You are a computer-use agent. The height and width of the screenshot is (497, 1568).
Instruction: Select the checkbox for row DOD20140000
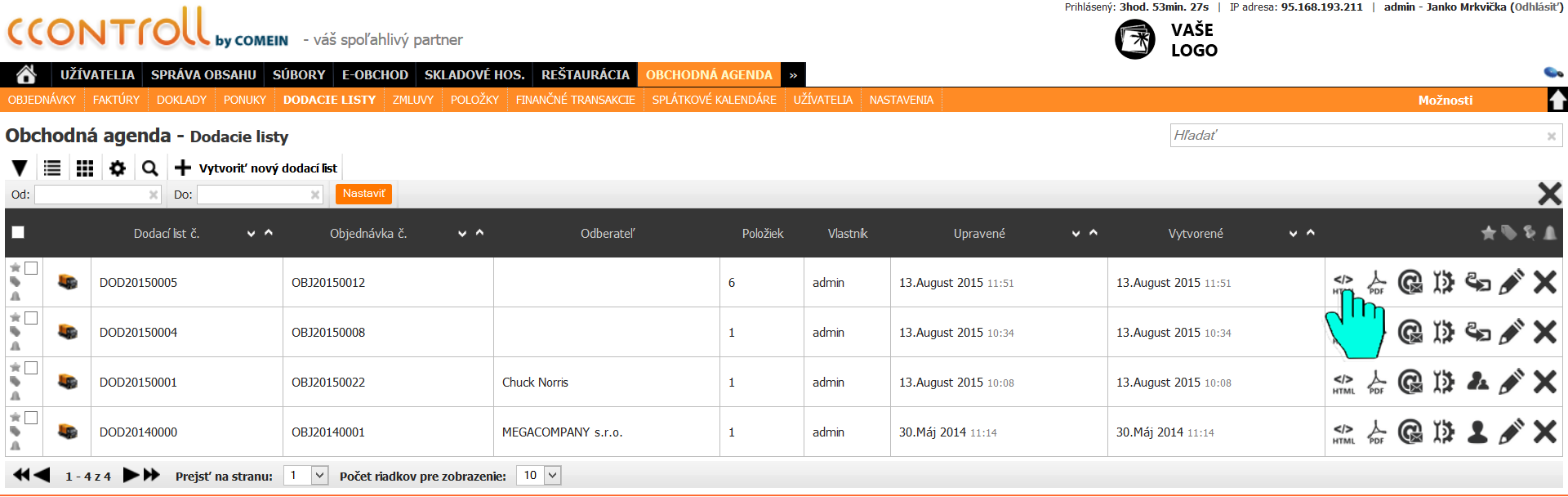coord(31,418)
